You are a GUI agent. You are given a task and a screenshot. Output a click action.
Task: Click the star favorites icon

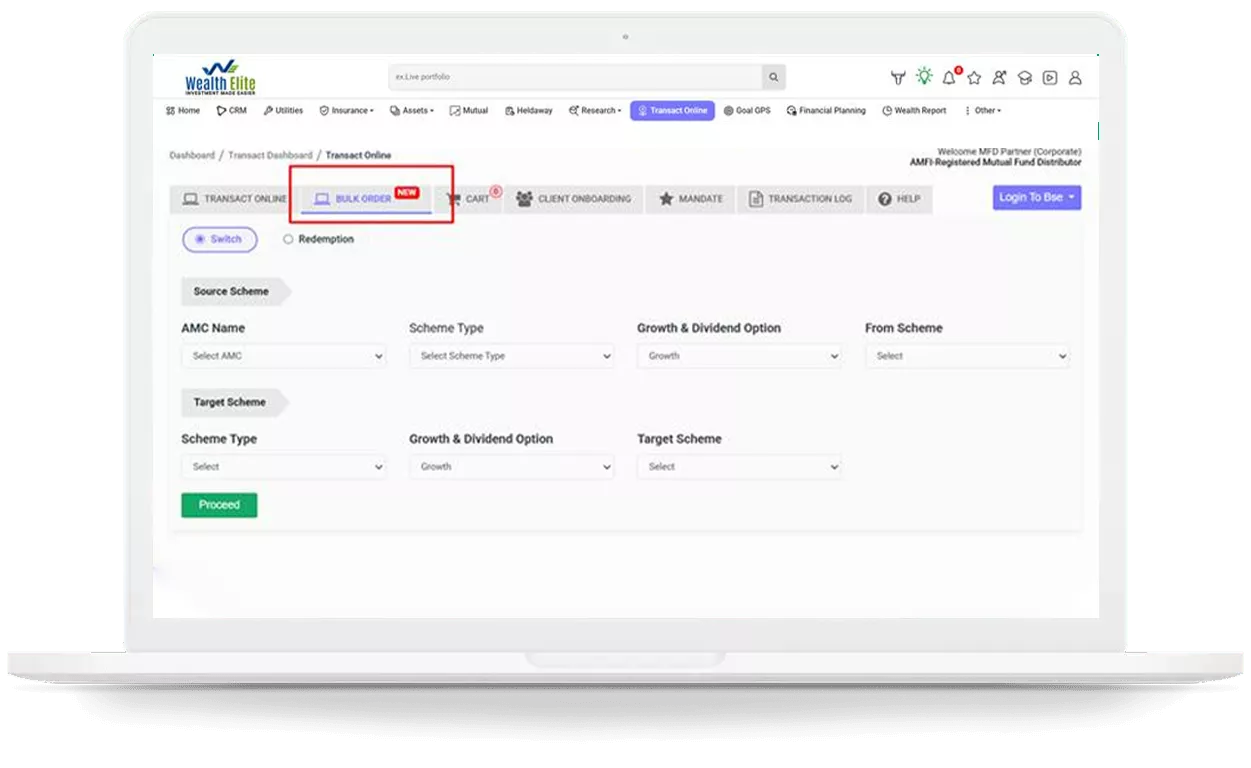tap(974, 78)
